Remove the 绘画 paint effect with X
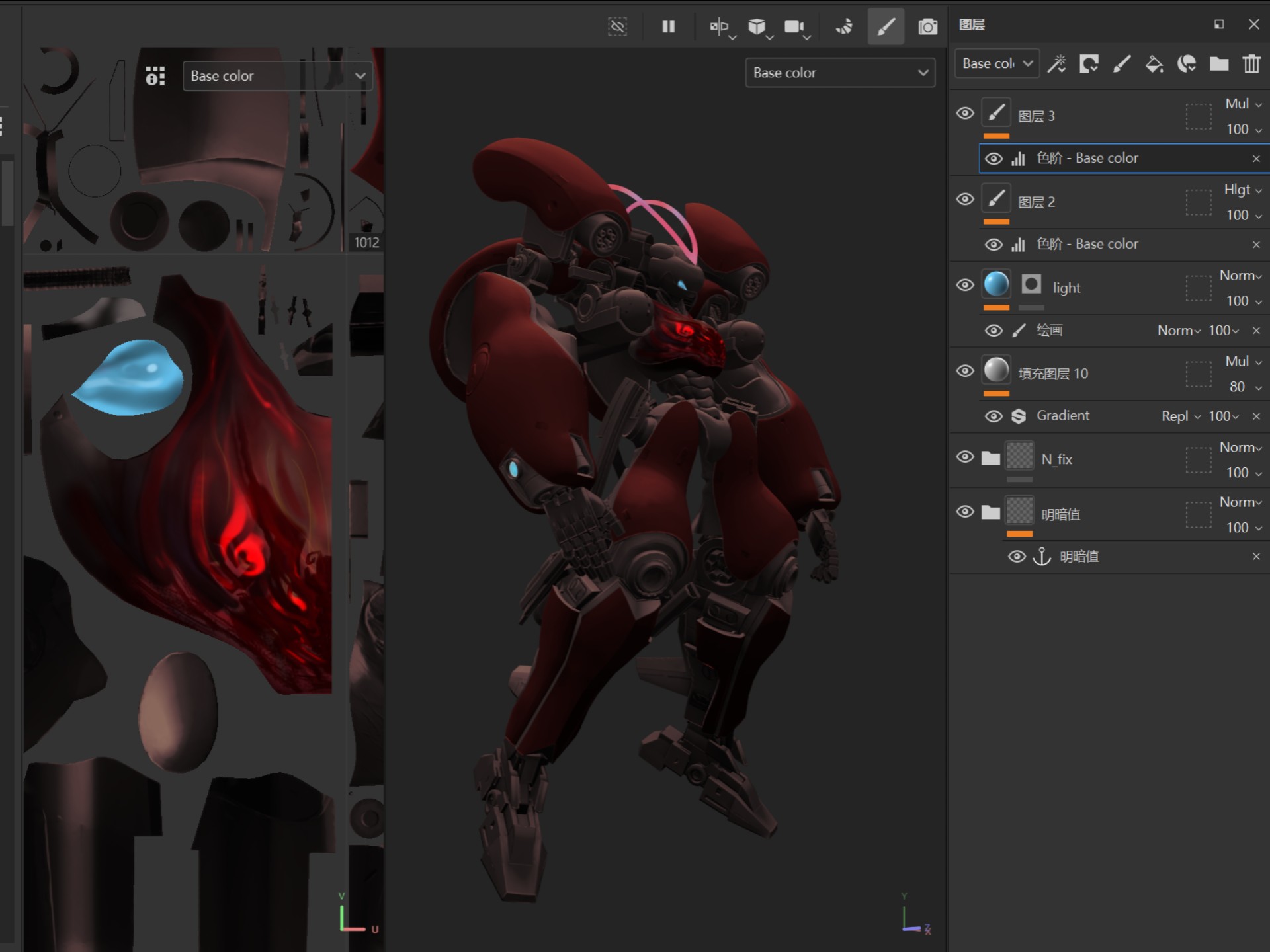Viewport: 1270px width, 952px height. tap(1255, 331)
